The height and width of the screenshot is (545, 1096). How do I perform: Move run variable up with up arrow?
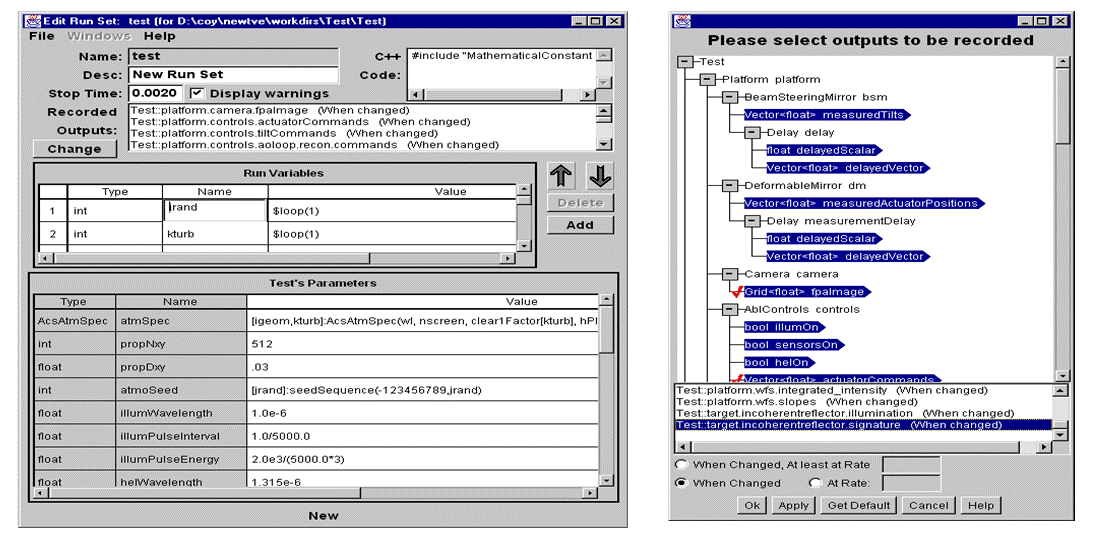pos(561,177)
